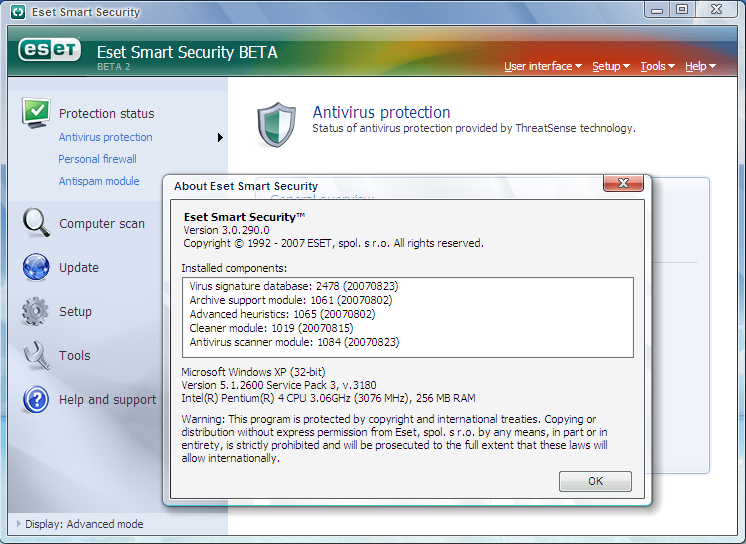
Task: Click the Tools wrench icon
Action: pyautogui.click(x=36, y=355)
